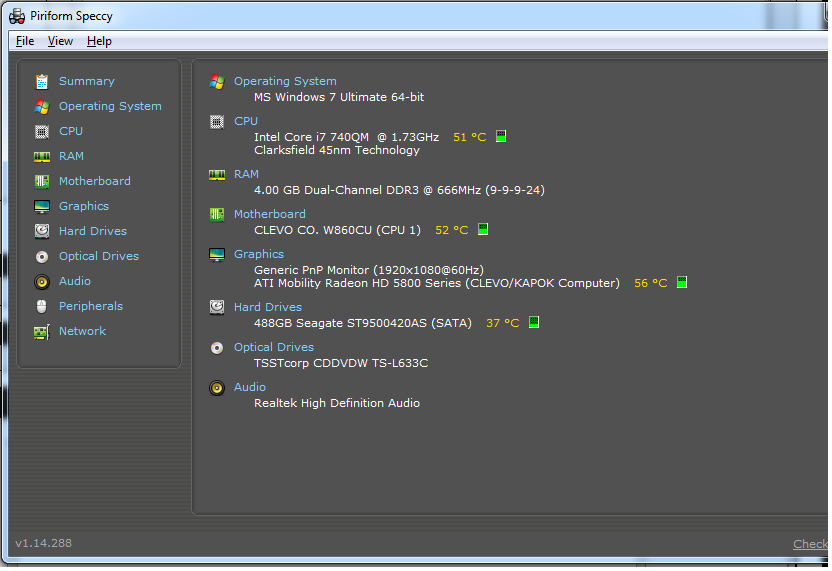This screenshot has width=832, height=571.
Task: Select Operating System in the sidebar
Action: (x=110, y=106)
